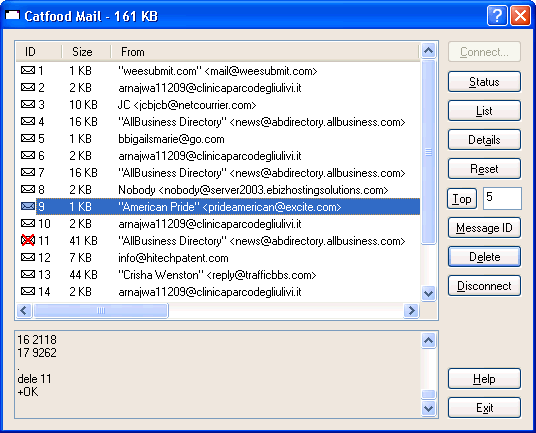This screenshot has width=536, height=433.
Task: Click the 44 KB size cell of message 13
Action: pyautogui.click(x=83, y=275)
